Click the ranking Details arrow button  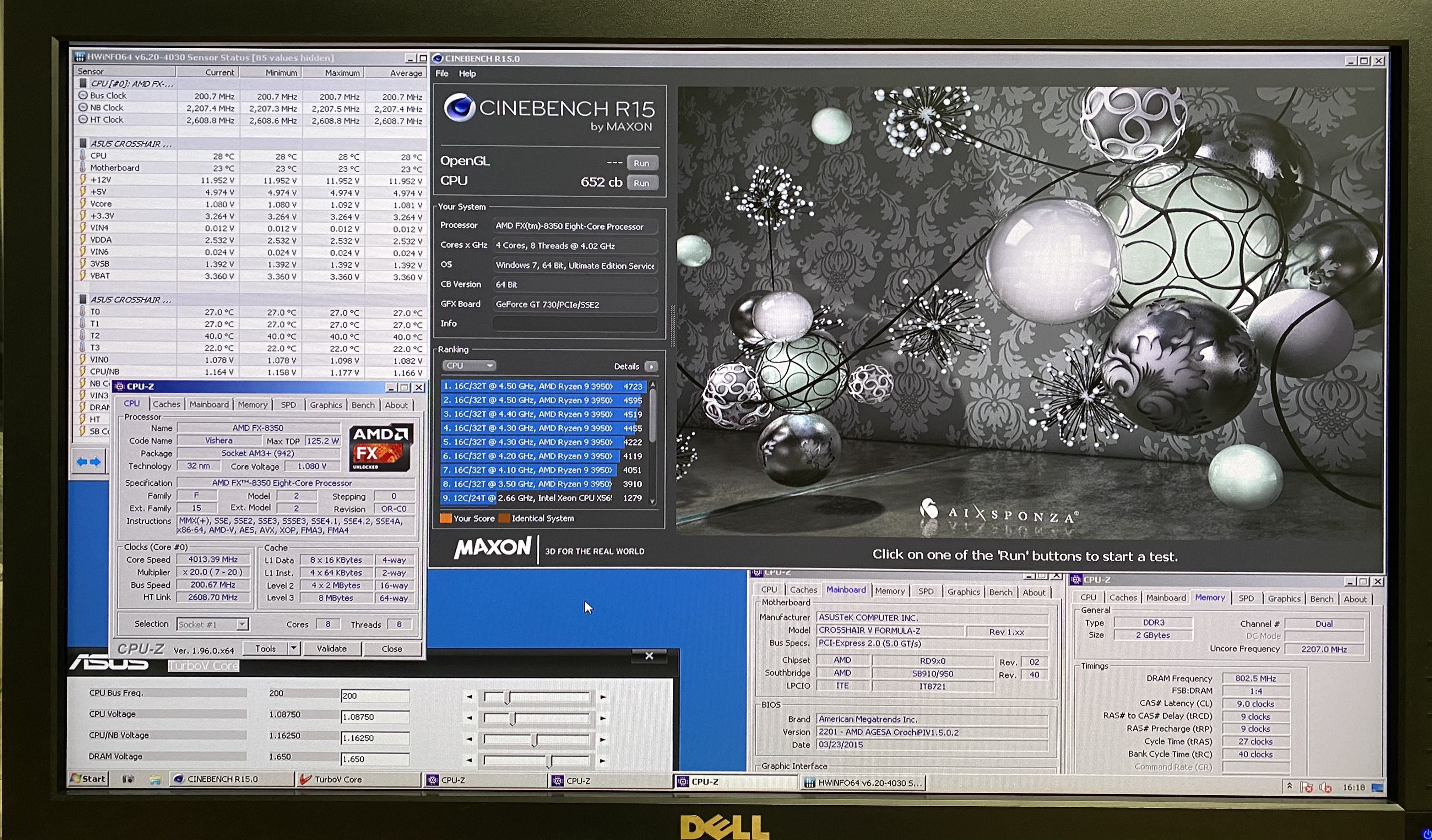click(652, 366)
